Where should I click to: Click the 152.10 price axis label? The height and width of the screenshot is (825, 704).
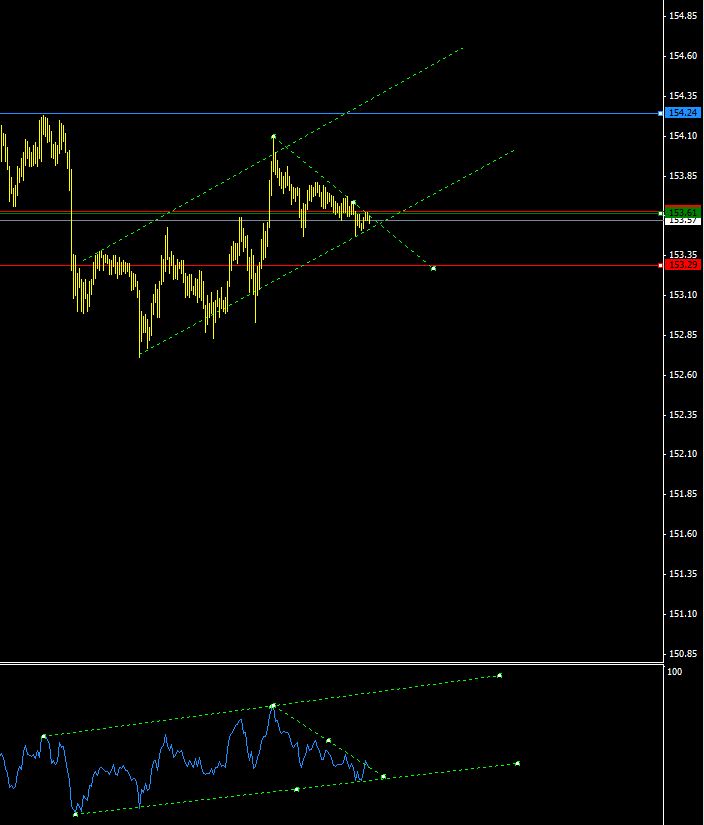(x=683, y=454)
